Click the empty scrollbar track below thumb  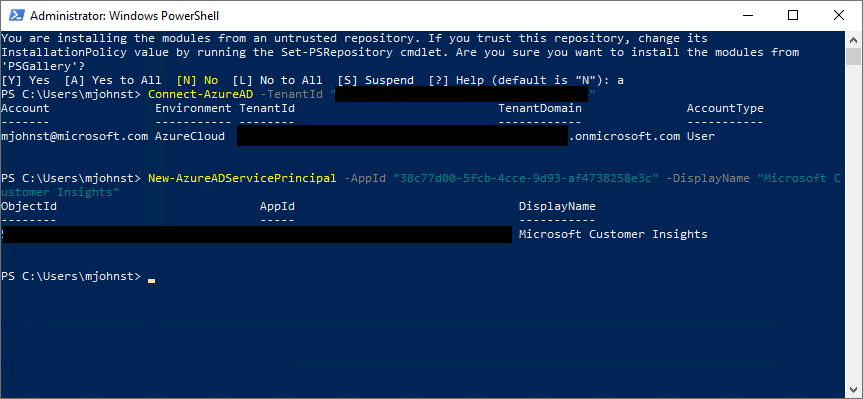pyautogui.click(x=853, y=223)
